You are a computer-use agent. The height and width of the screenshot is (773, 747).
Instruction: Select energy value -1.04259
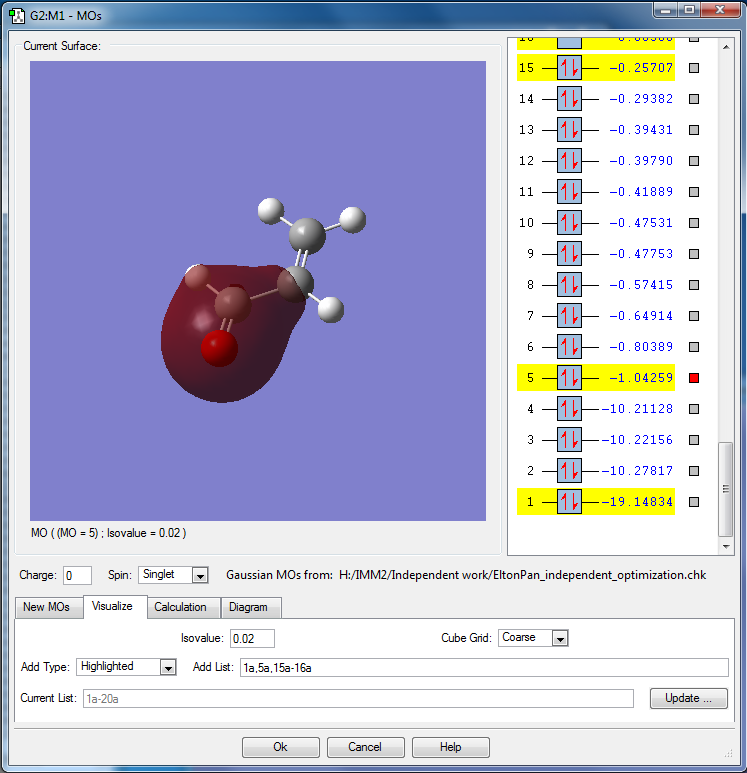coord(641,378)
